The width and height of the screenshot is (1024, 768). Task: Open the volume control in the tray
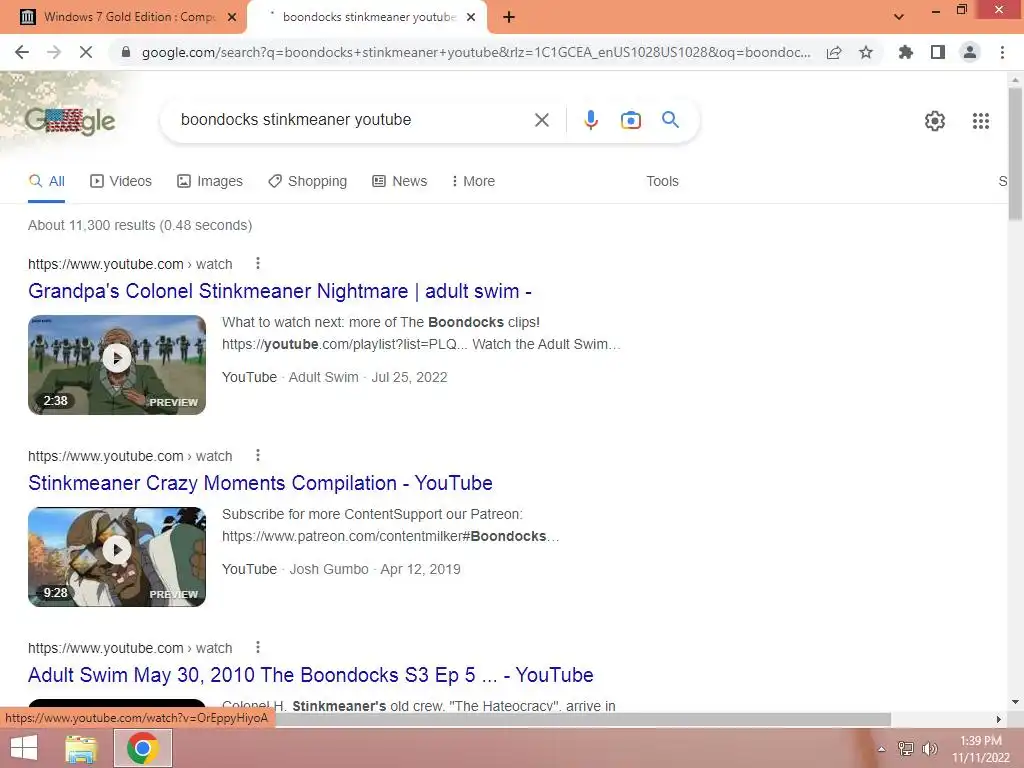point(929,749)
